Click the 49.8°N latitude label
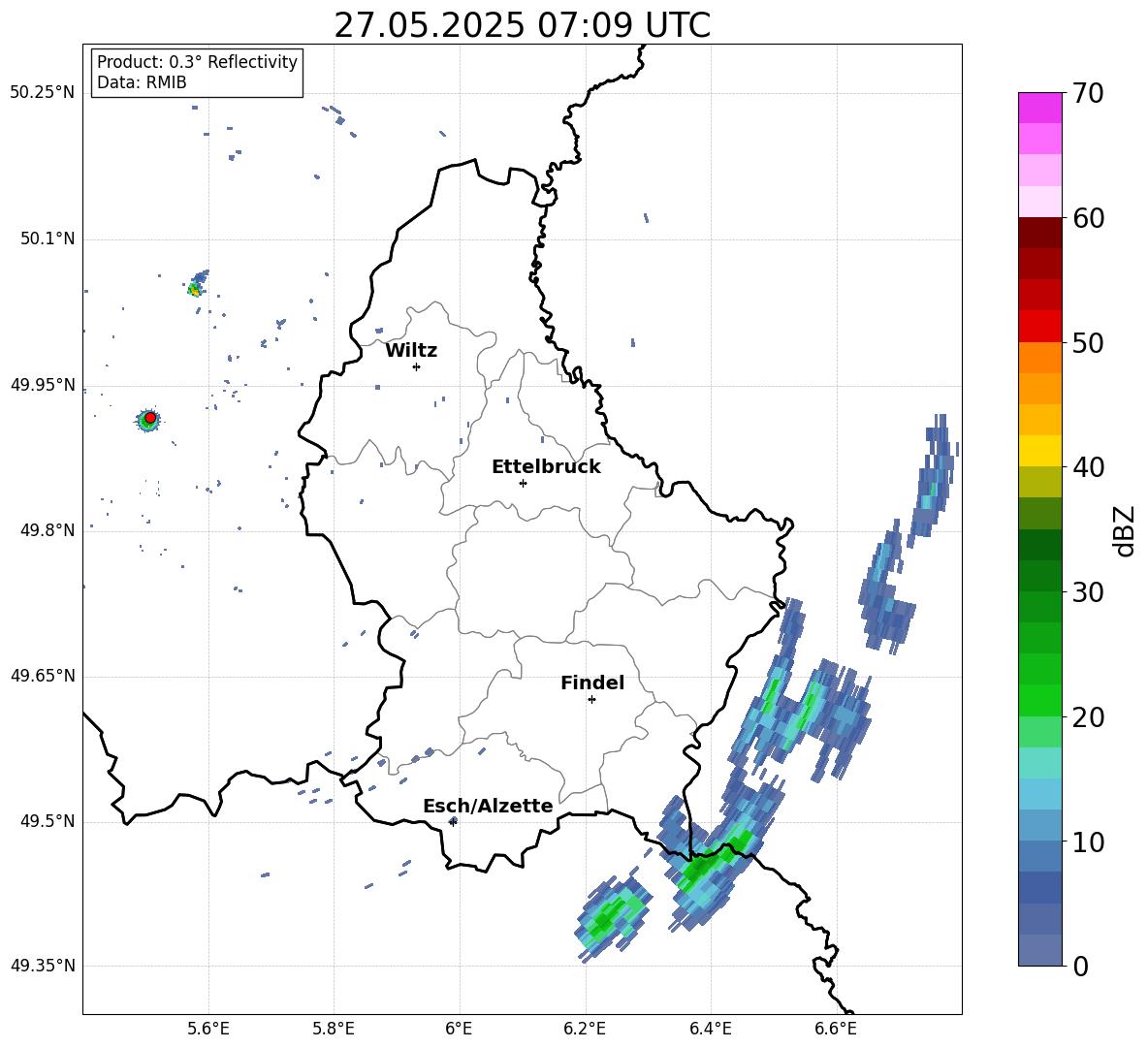 [47, 530]
